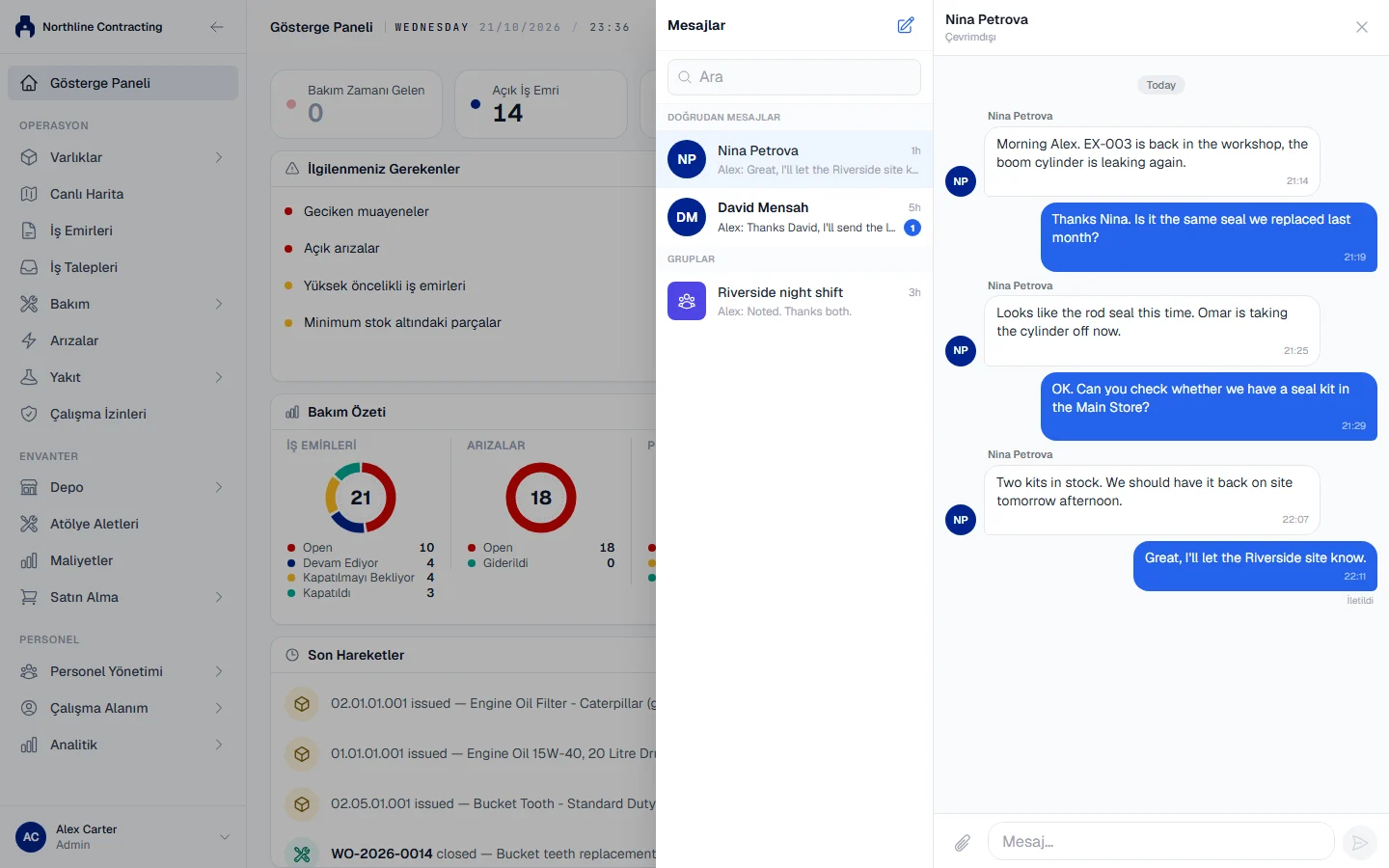Click the Açık İş Emri card
The height and width of the screenshot is (868, 1389).
pyautogui.click(x=541, y=103)
